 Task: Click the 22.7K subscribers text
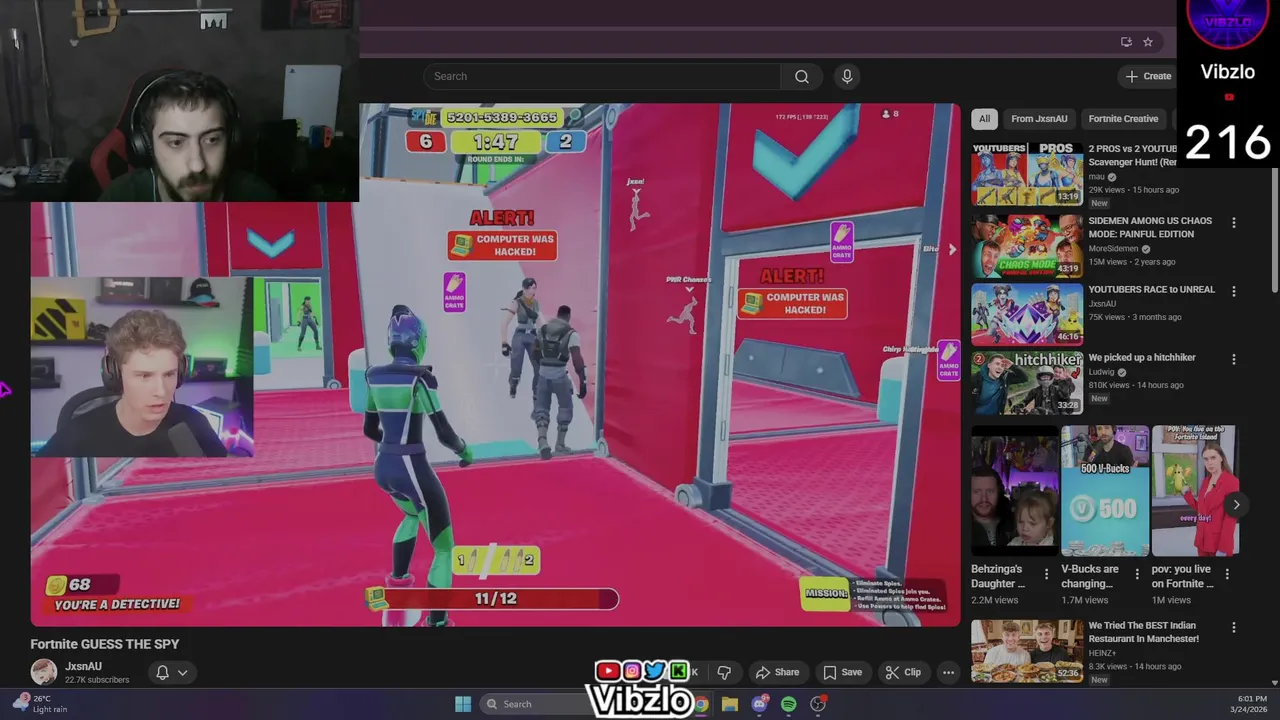click(x=97, y=680)
